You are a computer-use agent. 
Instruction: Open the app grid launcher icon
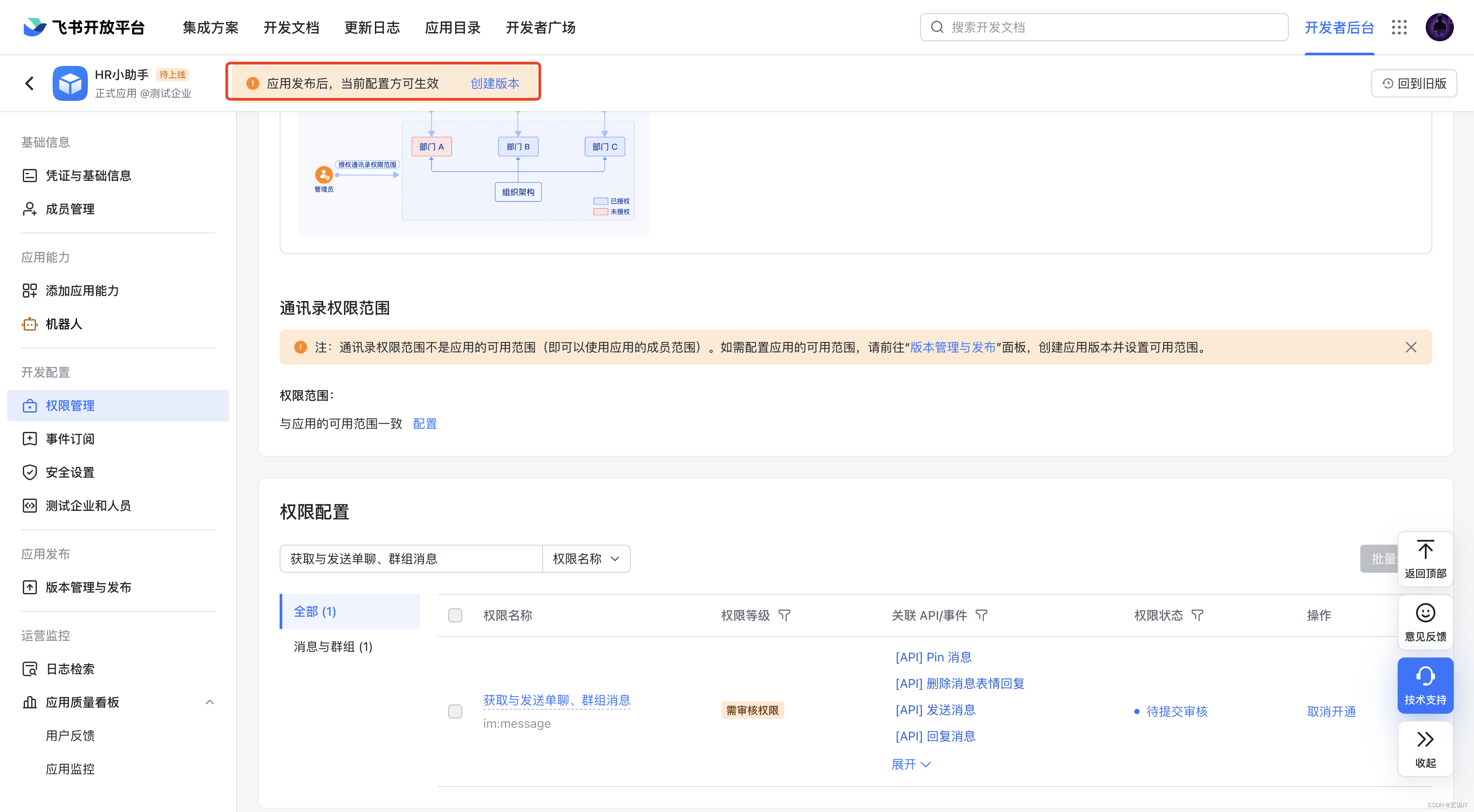coord(1399,28)
